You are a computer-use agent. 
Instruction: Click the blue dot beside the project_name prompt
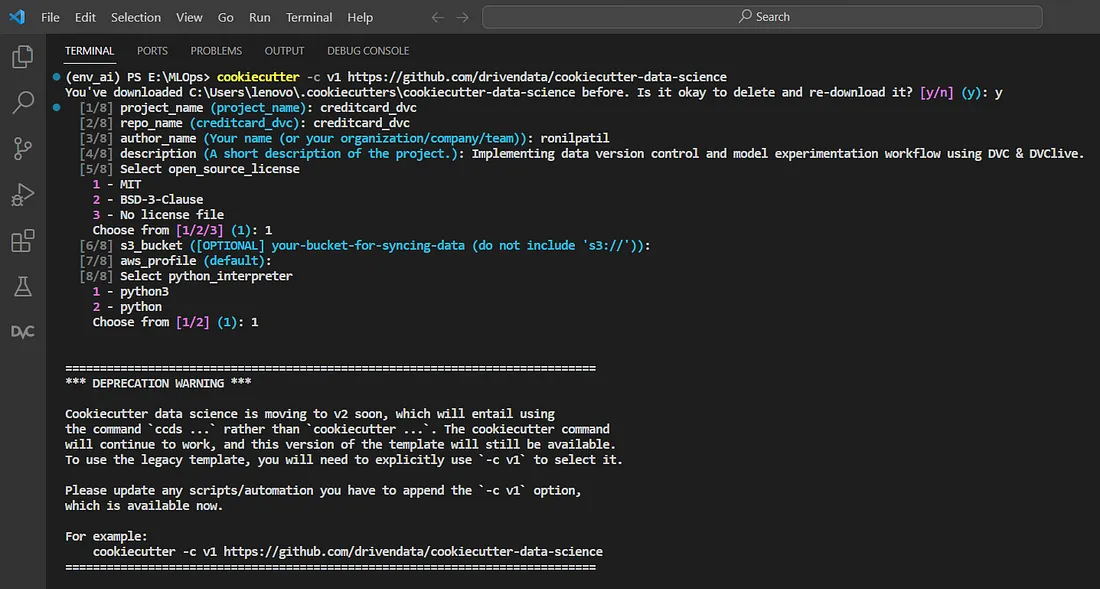tap(56, 107)
